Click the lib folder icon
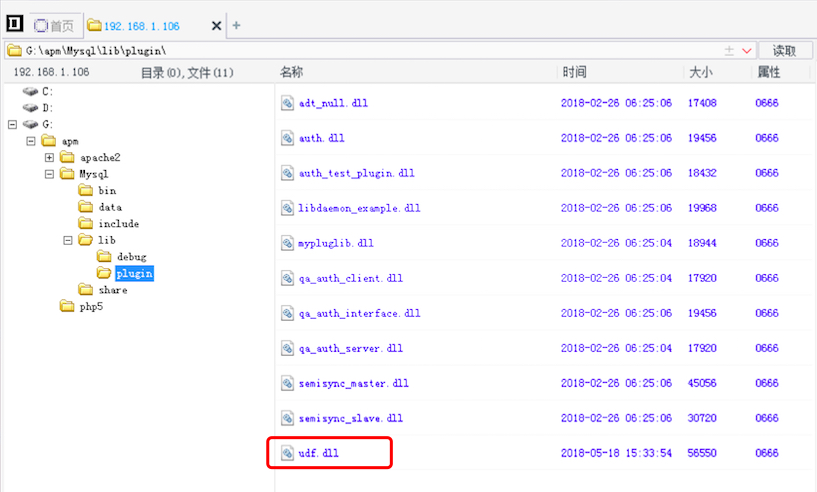 click(85, 240)
